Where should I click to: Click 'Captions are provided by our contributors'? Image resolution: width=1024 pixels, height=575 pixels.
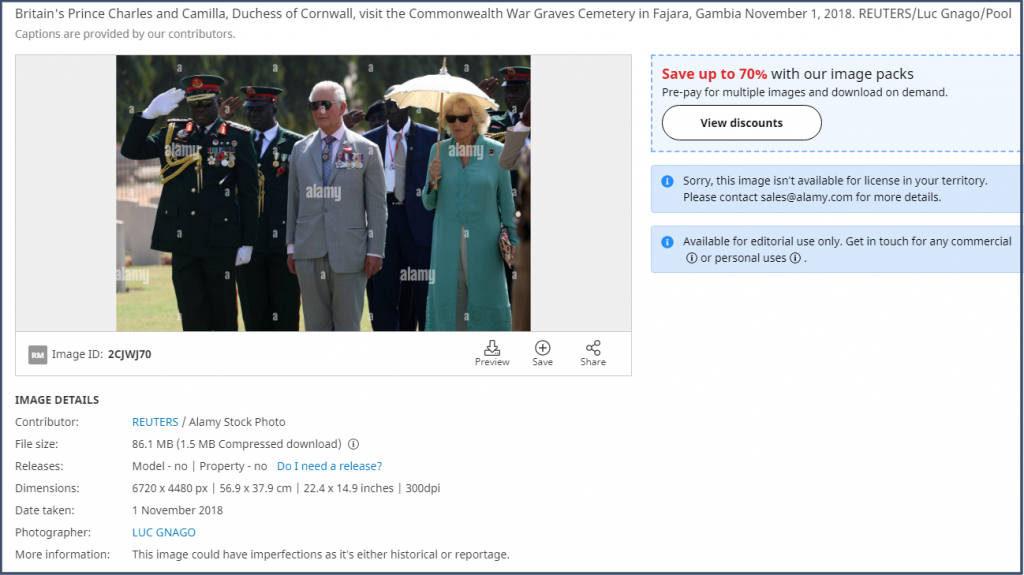tap(125, 34)
